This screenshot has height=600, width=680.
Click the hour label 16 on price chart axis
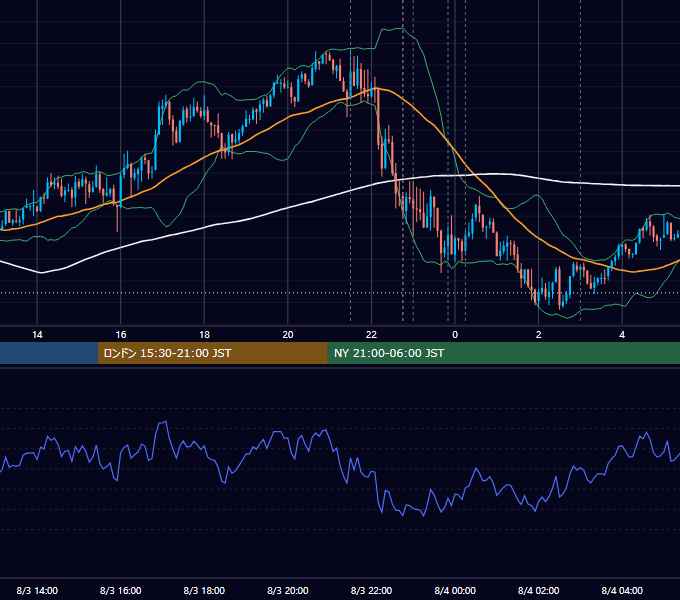[121, 335]
